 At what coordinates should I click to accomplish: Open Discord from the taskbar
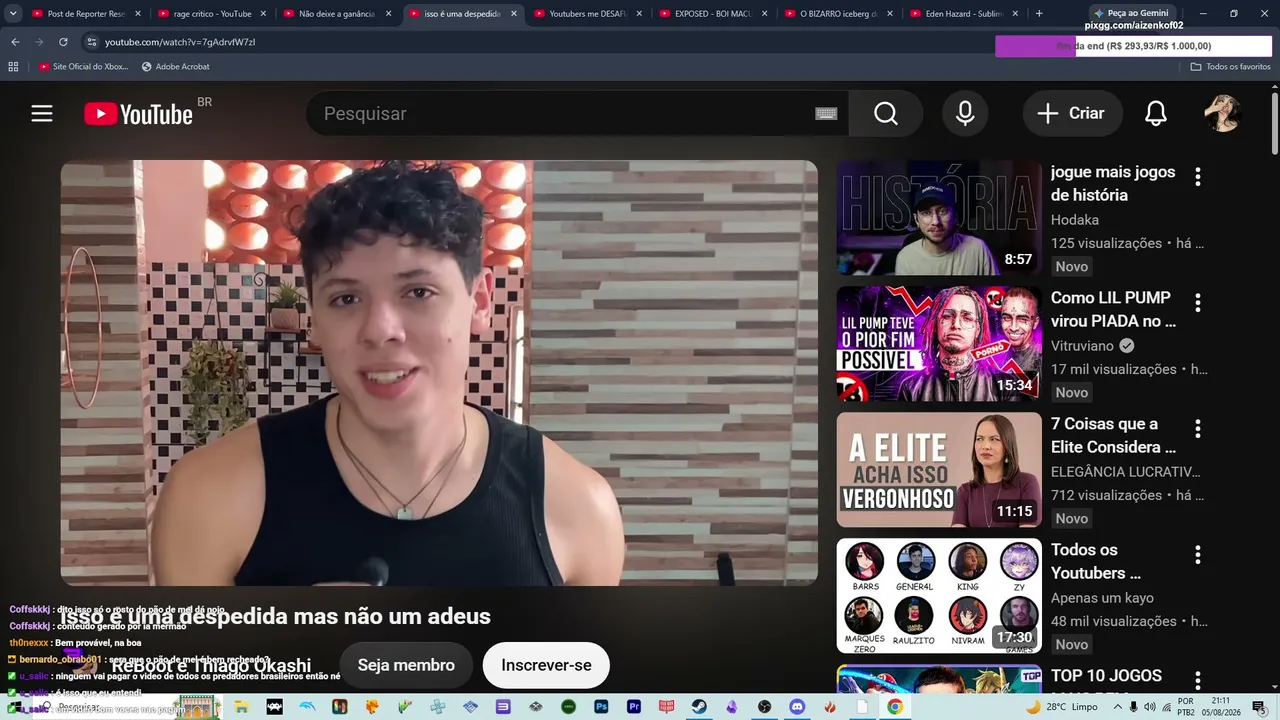point(797,707)
